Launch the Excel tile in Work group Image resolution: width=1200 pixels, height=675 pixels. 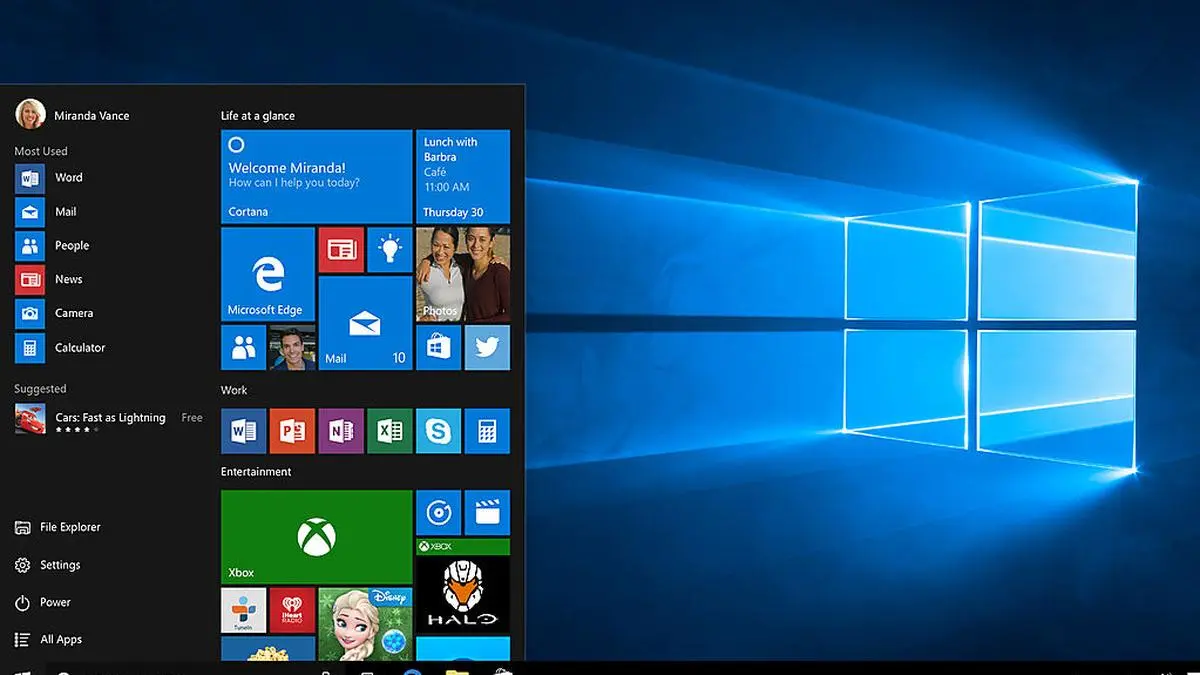389,431
